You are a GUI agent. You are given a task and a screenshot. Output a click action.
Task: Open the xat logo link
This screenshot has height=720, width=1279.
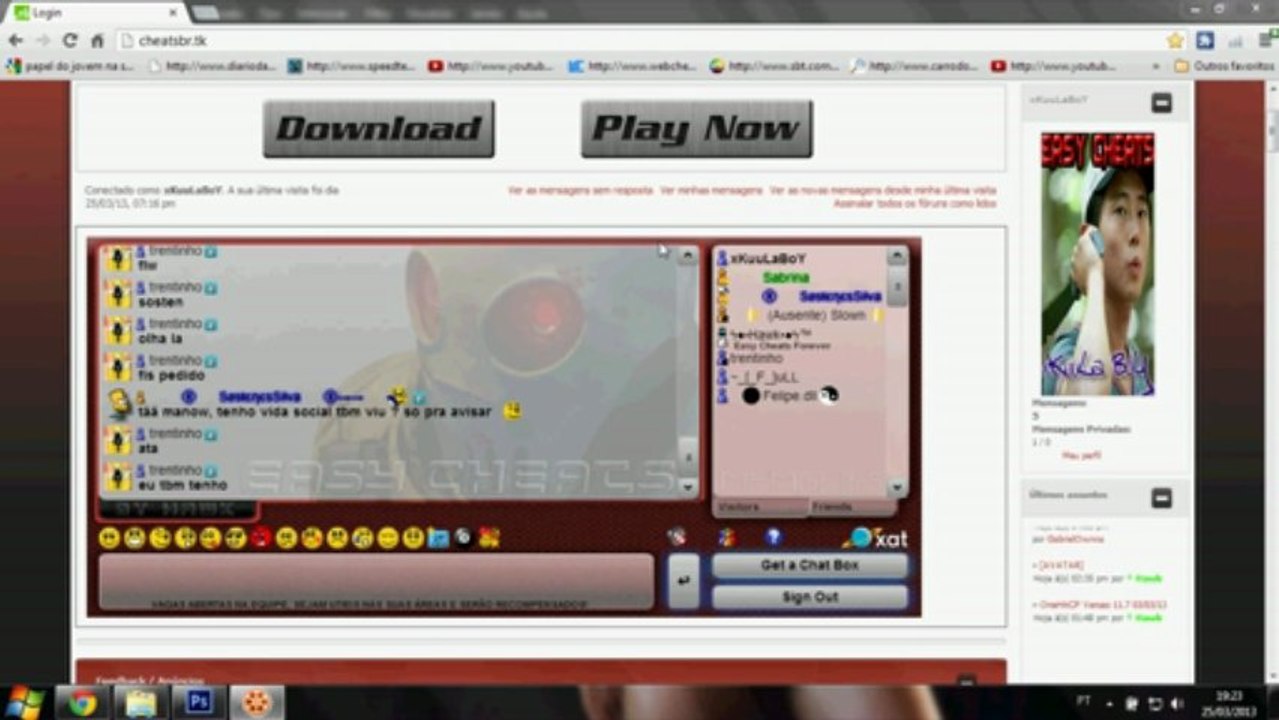click(876, 538)
